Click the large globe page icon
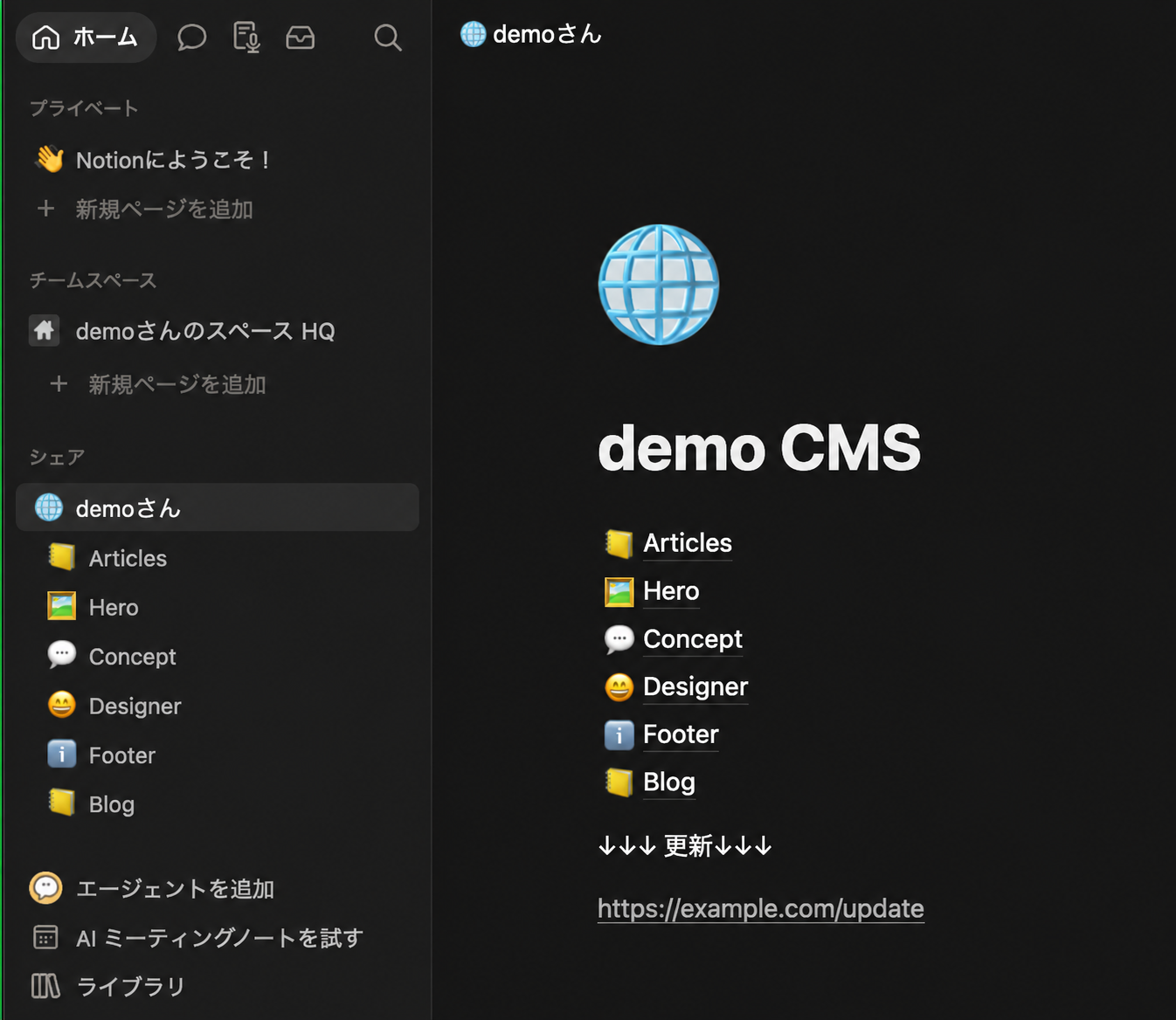Viewport: 1176px width, 1020px height. coord(659,285)
